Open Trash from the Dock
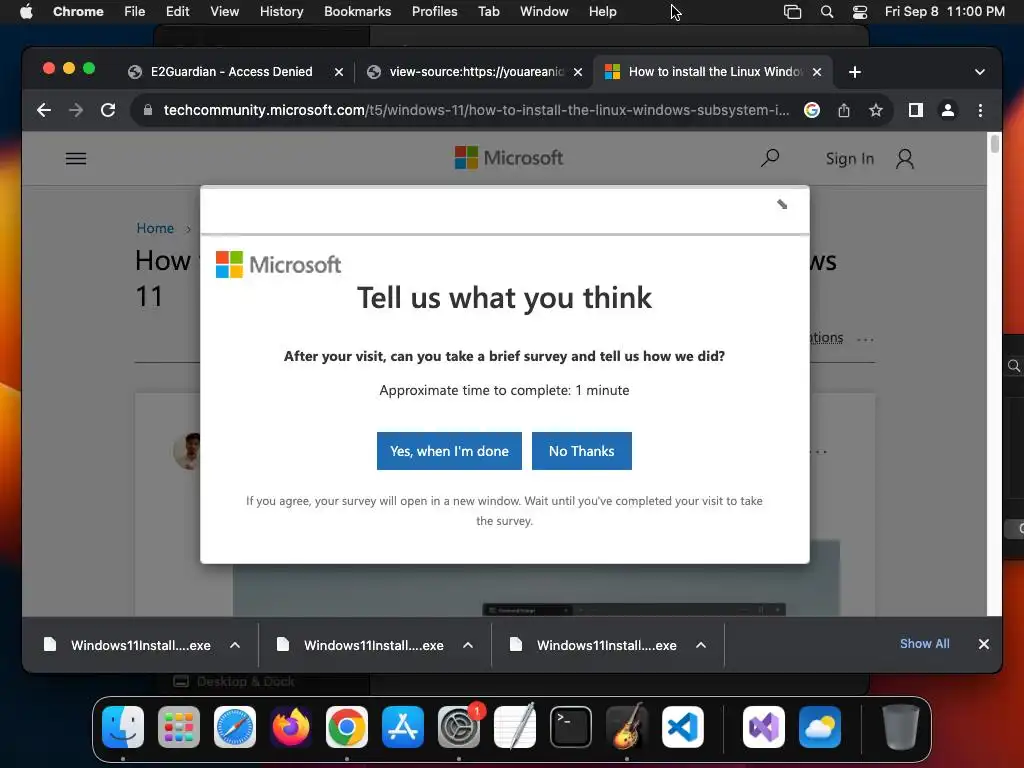 (x=901, y=727)
